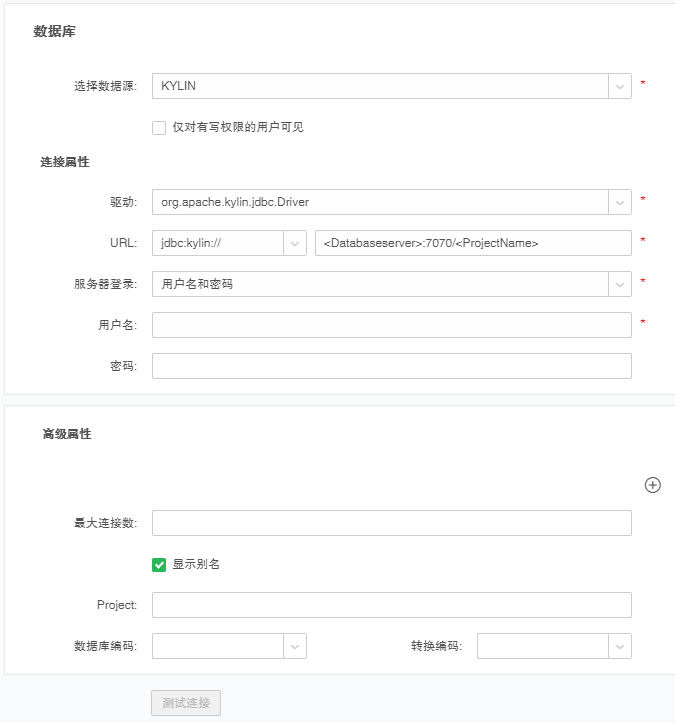Click into the 密码 input field
This screenshot has width=675, height=723.
(391, 366)
